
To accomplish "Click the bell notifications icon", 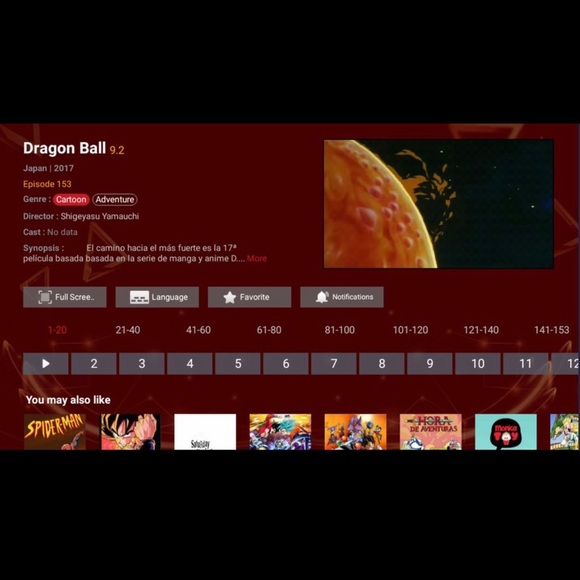I will (x=322, y=297).
